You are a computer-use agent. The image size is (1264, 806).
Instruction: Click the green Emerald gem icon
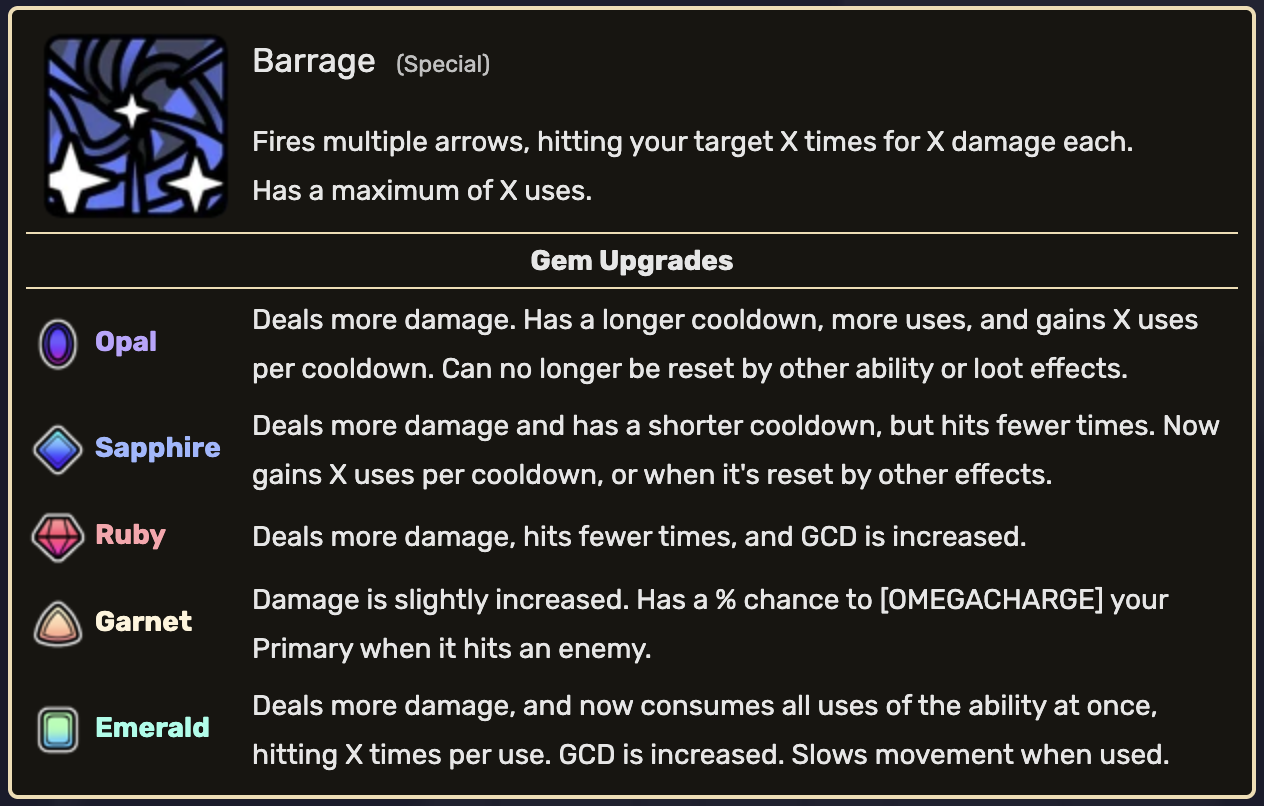tap(57, 728)
